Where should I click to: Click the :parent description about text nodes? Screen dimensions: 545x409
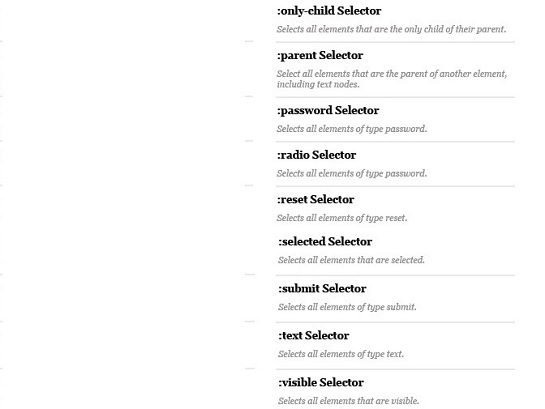click(392, 79)
